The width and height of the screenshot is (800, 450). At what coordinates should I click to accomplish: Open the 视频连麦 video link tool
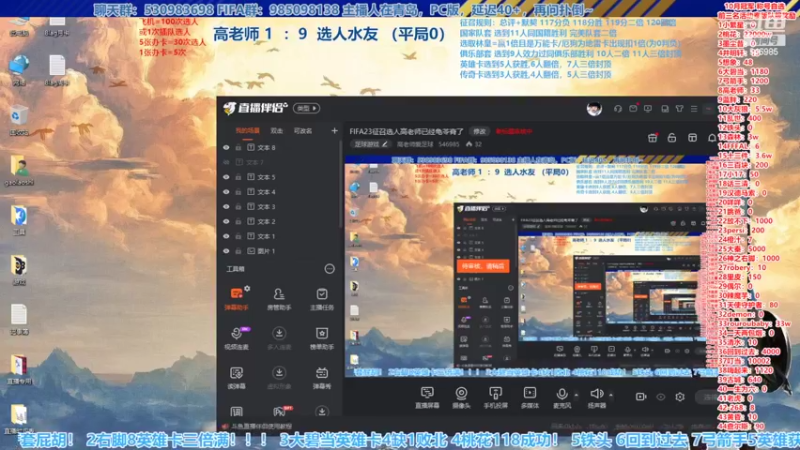click(236, 338)
